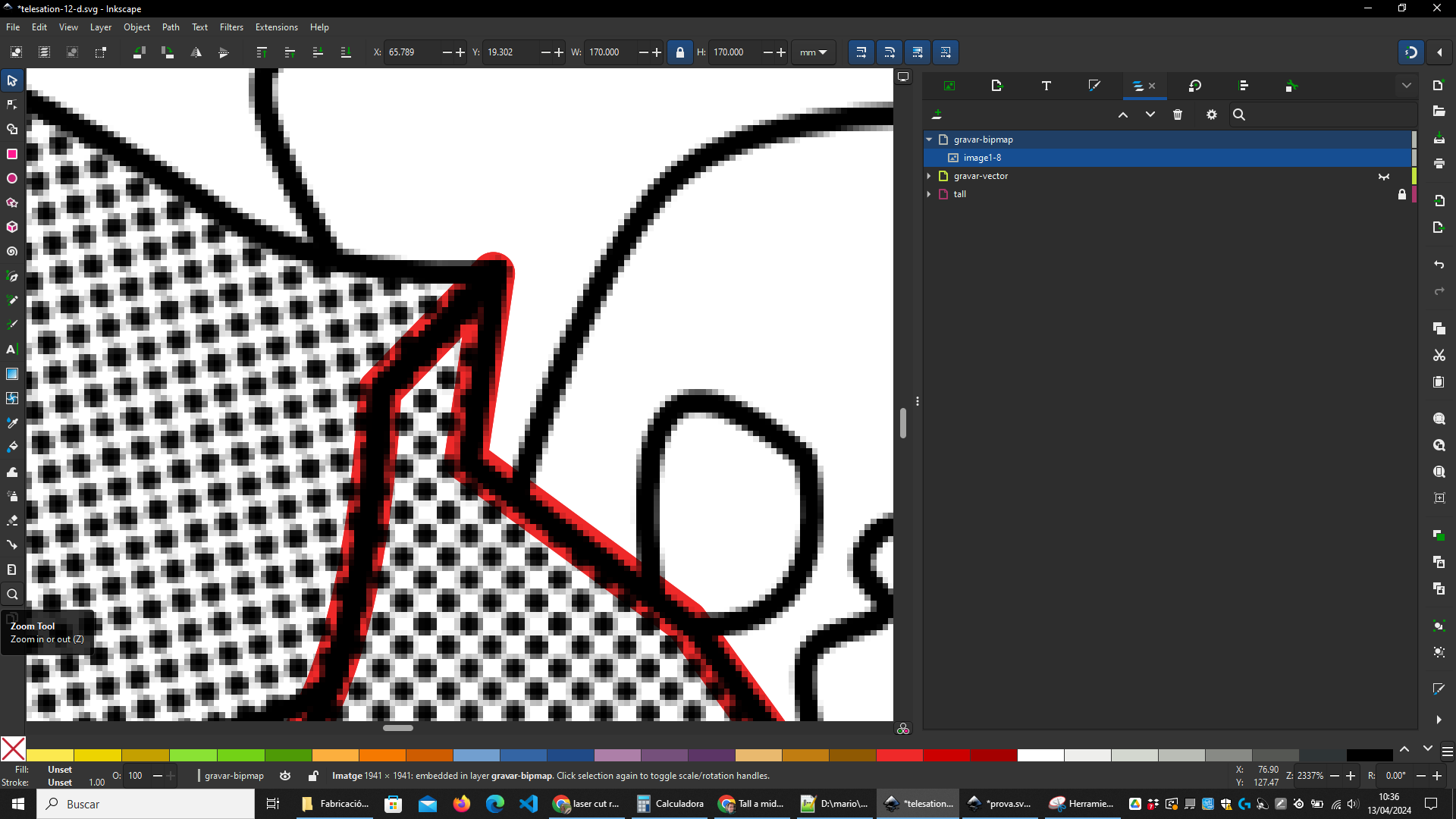Collapse the gravar-bipmap layer
Viewport: 1456px width, 819px height.
point(928,139)
